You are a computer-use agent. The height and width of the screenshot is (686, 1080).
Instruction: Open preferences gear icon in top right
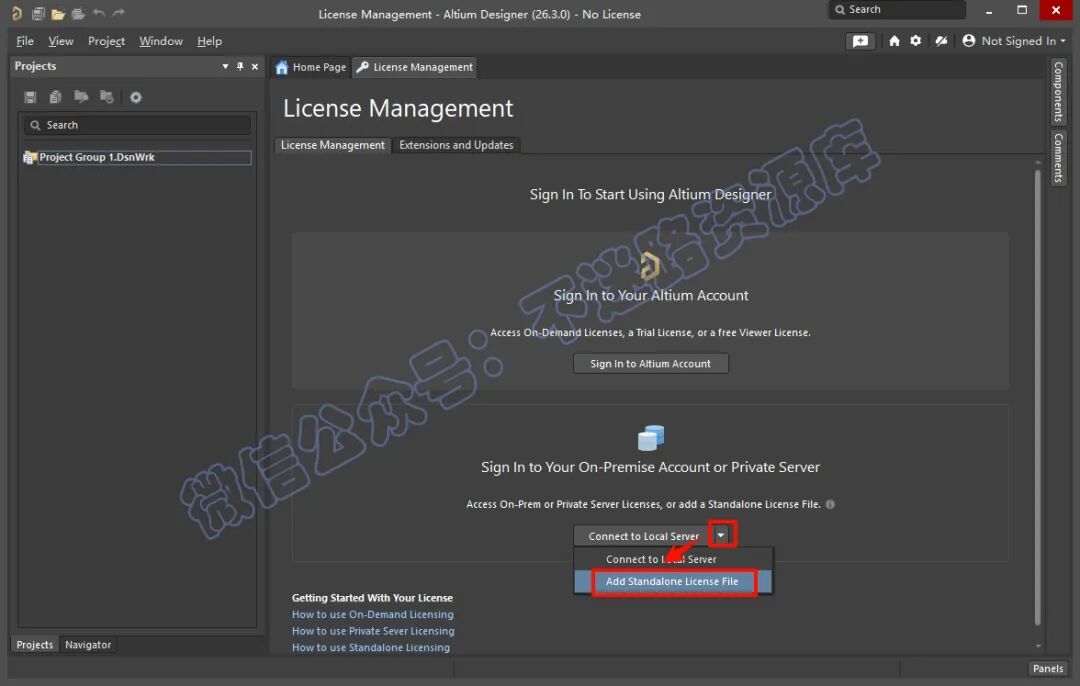915,41
